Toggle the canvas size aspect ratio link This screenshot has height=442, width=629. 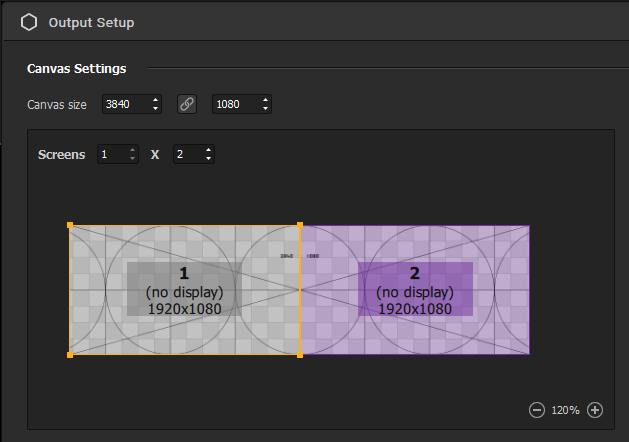tap(187, 104)
